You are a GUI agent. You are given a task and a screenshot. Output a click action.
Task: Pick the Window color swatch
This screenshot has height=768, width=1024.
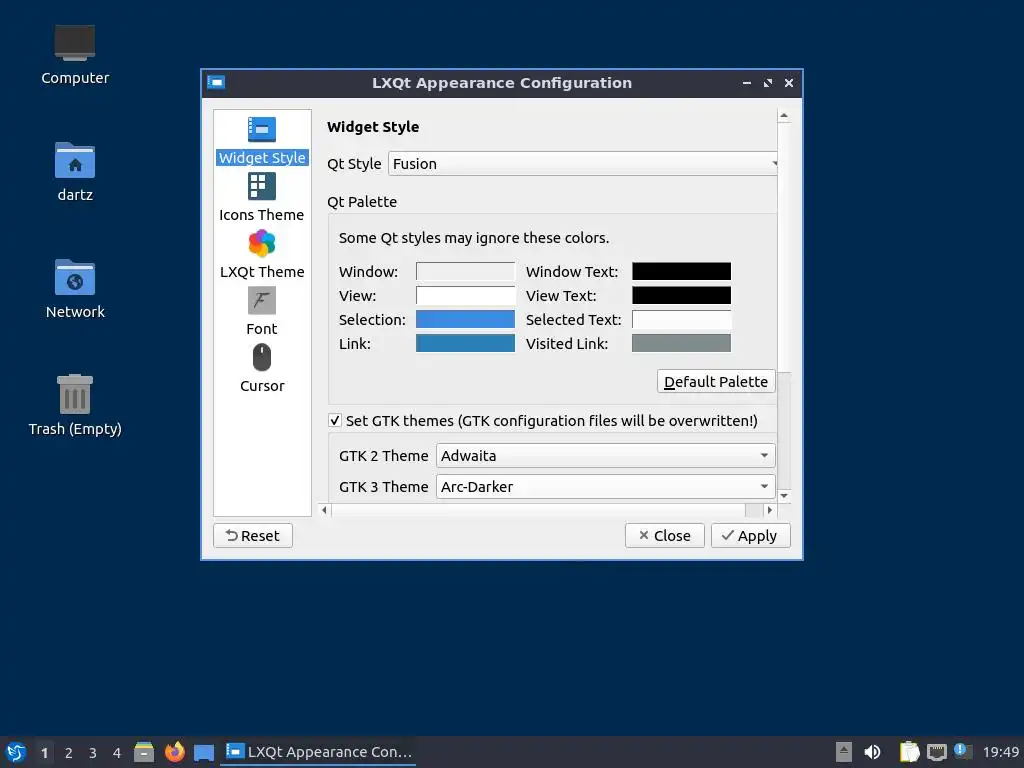[465, 272]
